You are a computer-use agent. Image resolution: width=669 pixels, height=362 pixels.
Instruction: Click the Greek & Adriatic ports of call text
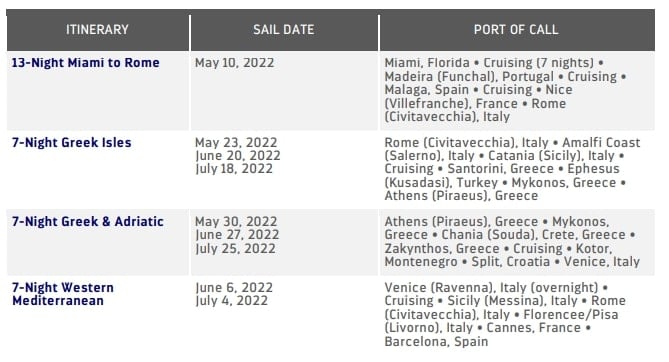[512, 242]
